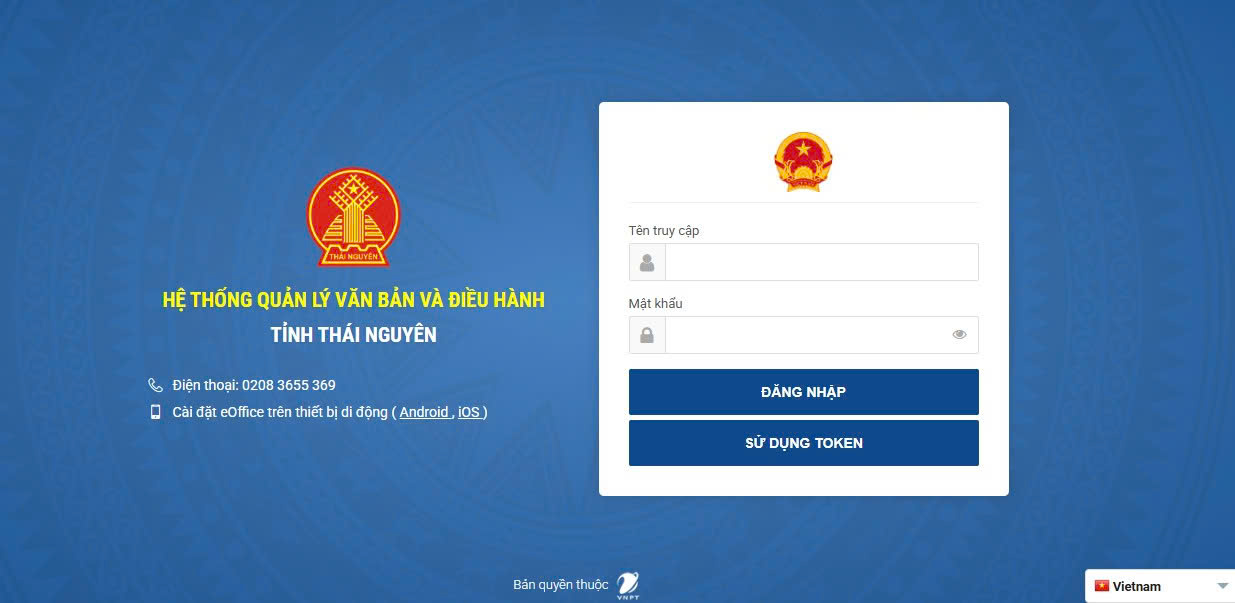Click the user silhouette icon by username field
This screenshot has width=1235, height=603.
647,262
